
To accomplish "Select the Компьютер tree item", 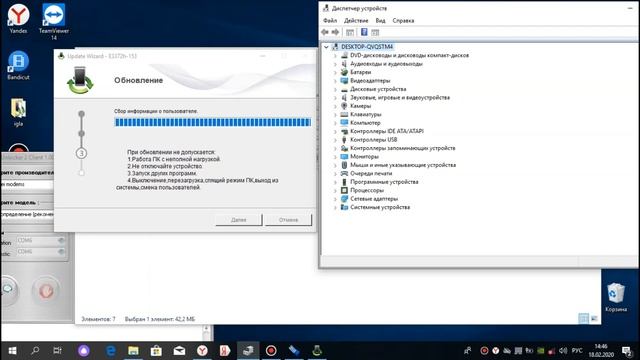I will (x=365, y=123).
